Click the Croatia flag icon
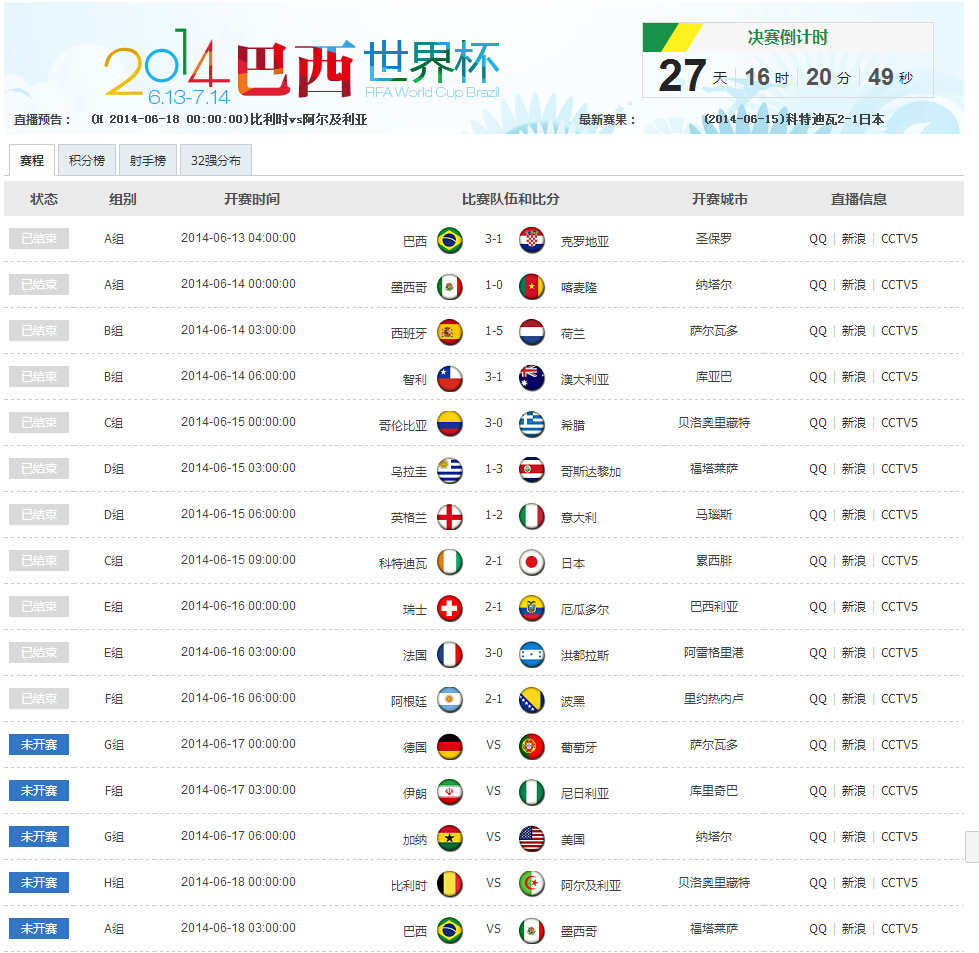 531,239
